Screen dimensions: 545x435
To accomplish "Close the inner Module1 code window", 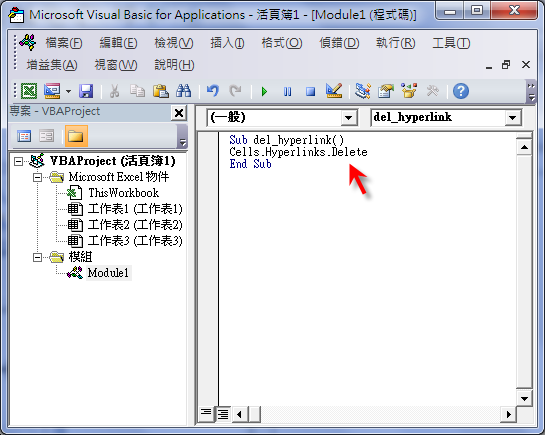I will pyautogui.click(x=526, y=65).
